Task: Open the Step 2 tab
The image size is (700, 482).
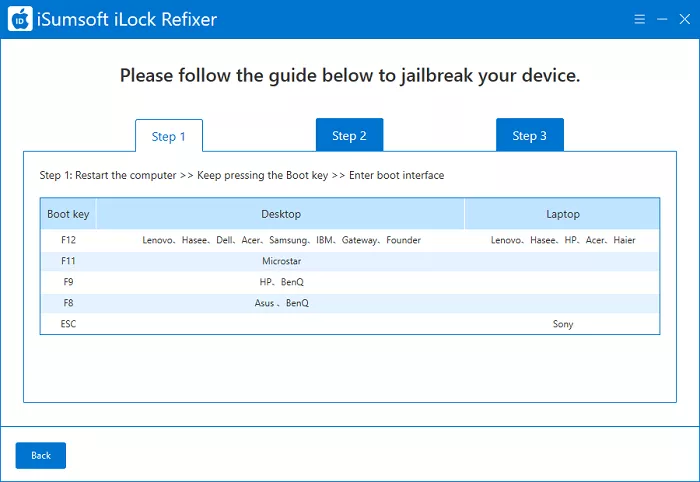Action: [349, 136]
